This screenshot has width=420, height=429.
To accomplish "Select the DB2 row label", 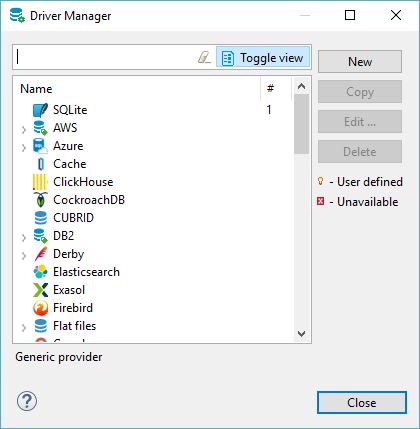I will (63, 236).
